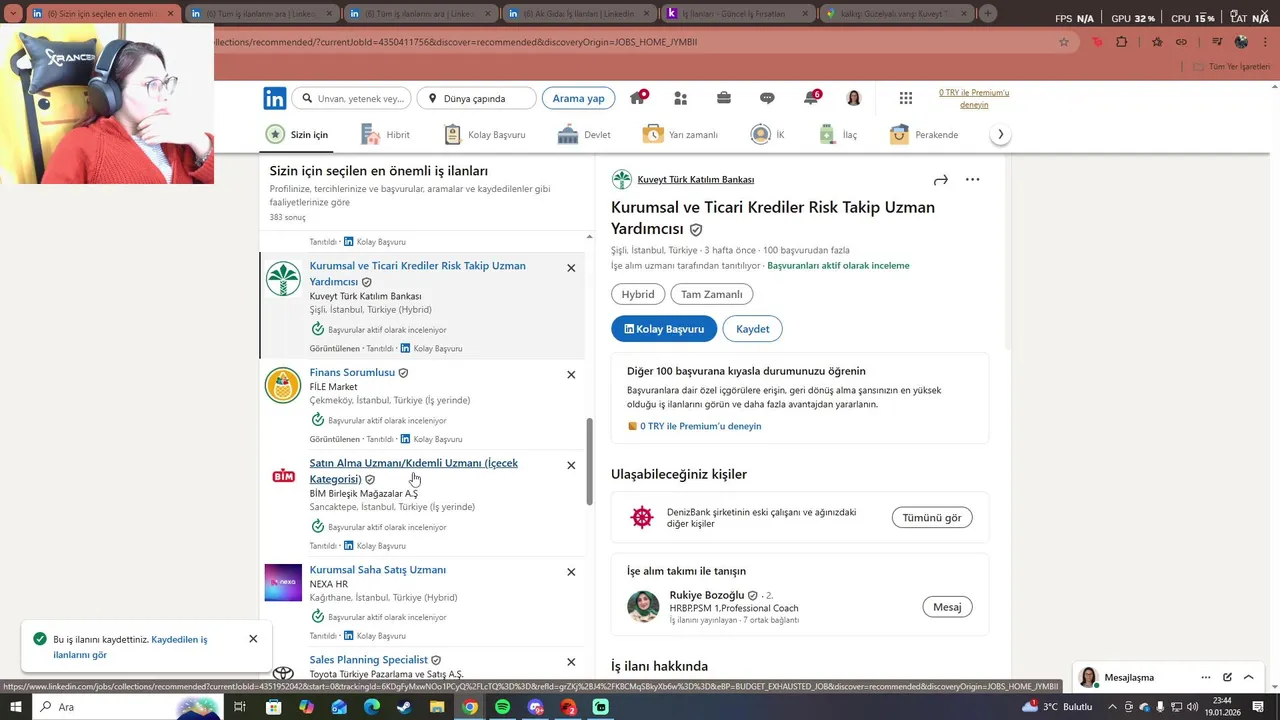The image size is (1280, 720).
Task: Open the profile avatar menu in navbar
Action: tap(854, 98)
